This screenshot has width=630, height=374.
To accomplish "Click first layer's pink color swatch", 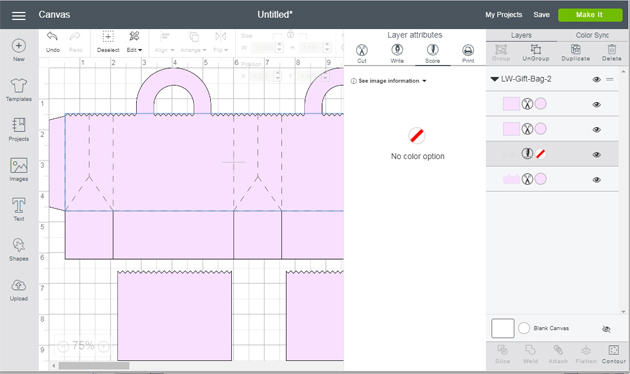I will (540, 104).
